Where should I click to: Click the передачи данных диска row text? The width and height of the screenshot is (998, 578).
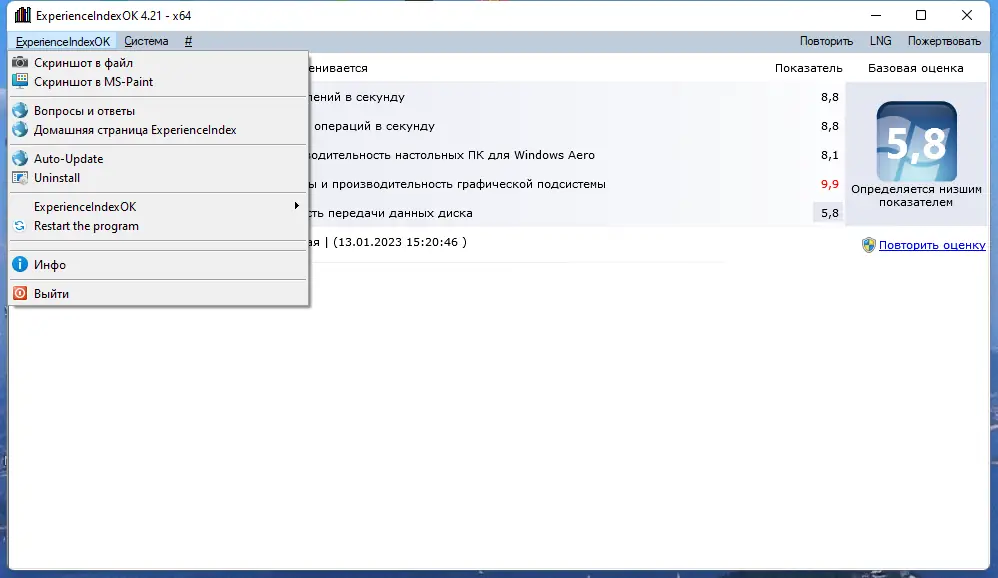(x=391, y=213)
